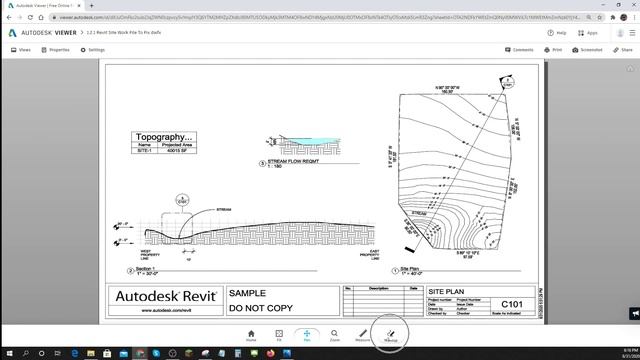Click the address bar URL
Image resolution: width=640 pixels, height=360 pixels.
(x=319, y=17)
